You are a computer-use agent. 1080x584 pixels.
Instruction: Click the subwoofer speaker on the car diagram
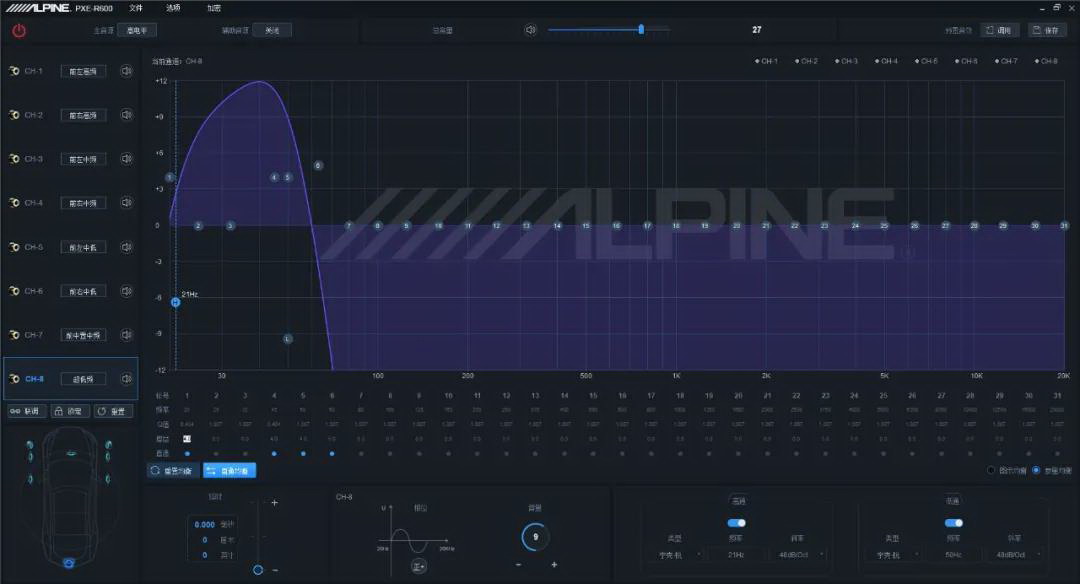pos(69,563)
